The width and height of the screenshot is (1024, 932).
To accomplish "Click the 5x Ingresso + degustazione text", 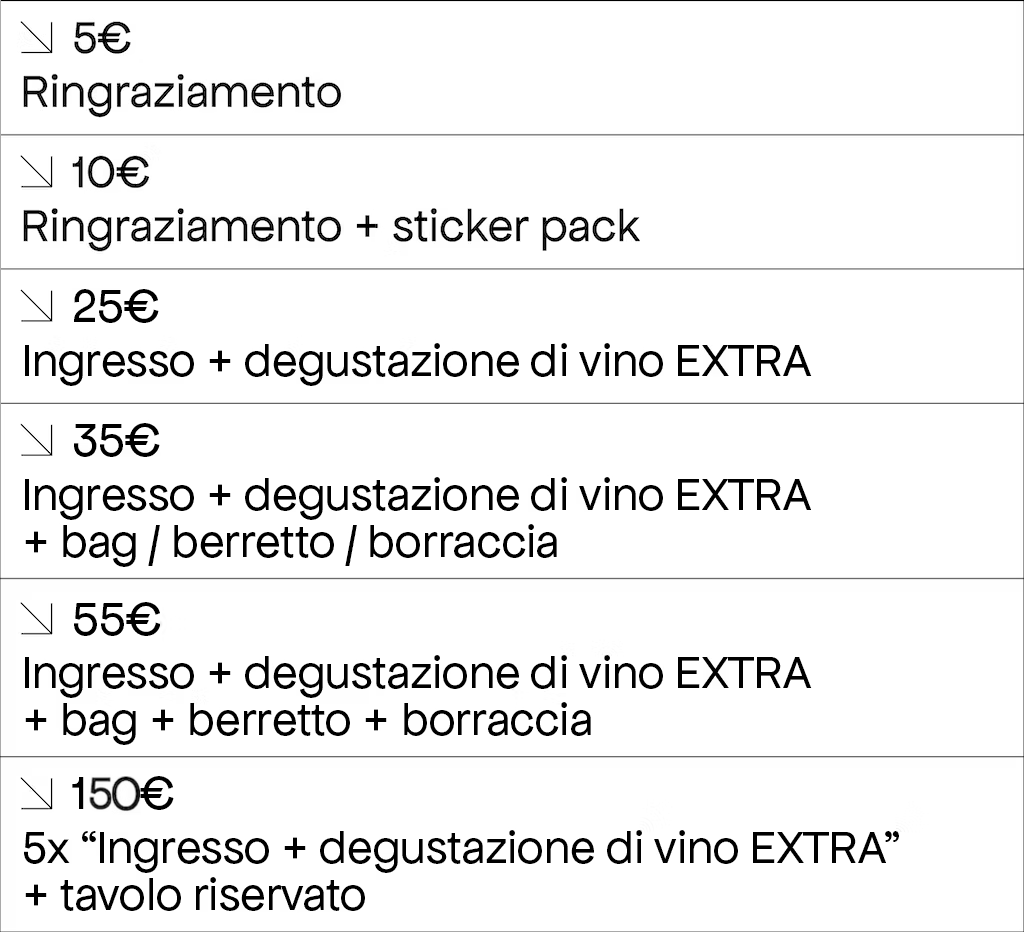I will pyautogui.click(x=461, y=848).
